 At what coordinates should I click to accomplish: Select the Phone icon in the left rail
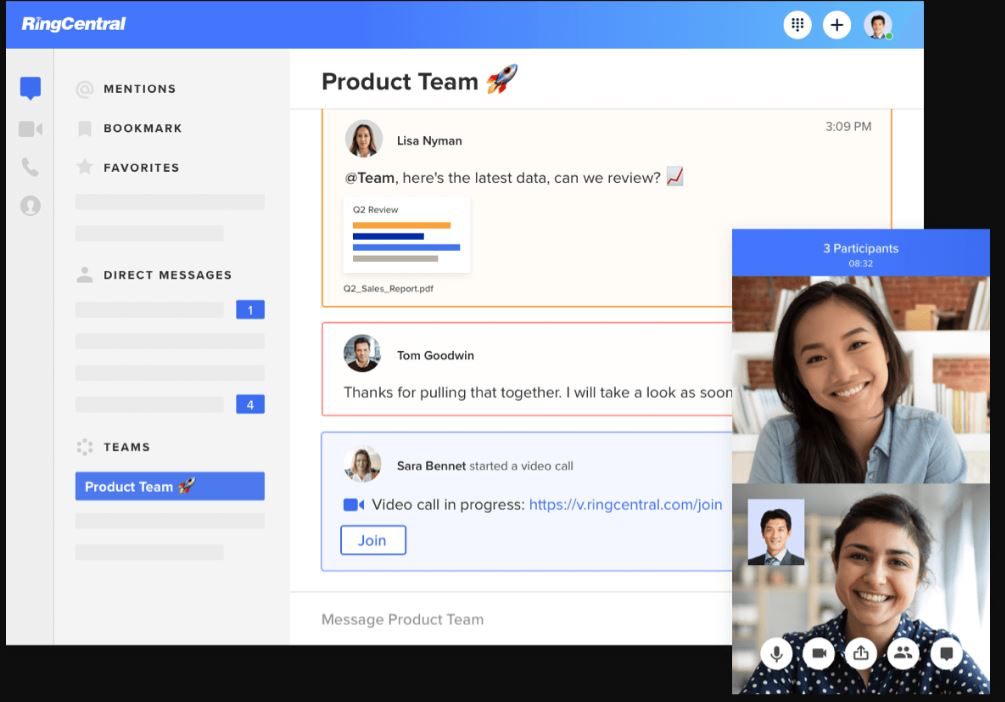pos(29,167)
